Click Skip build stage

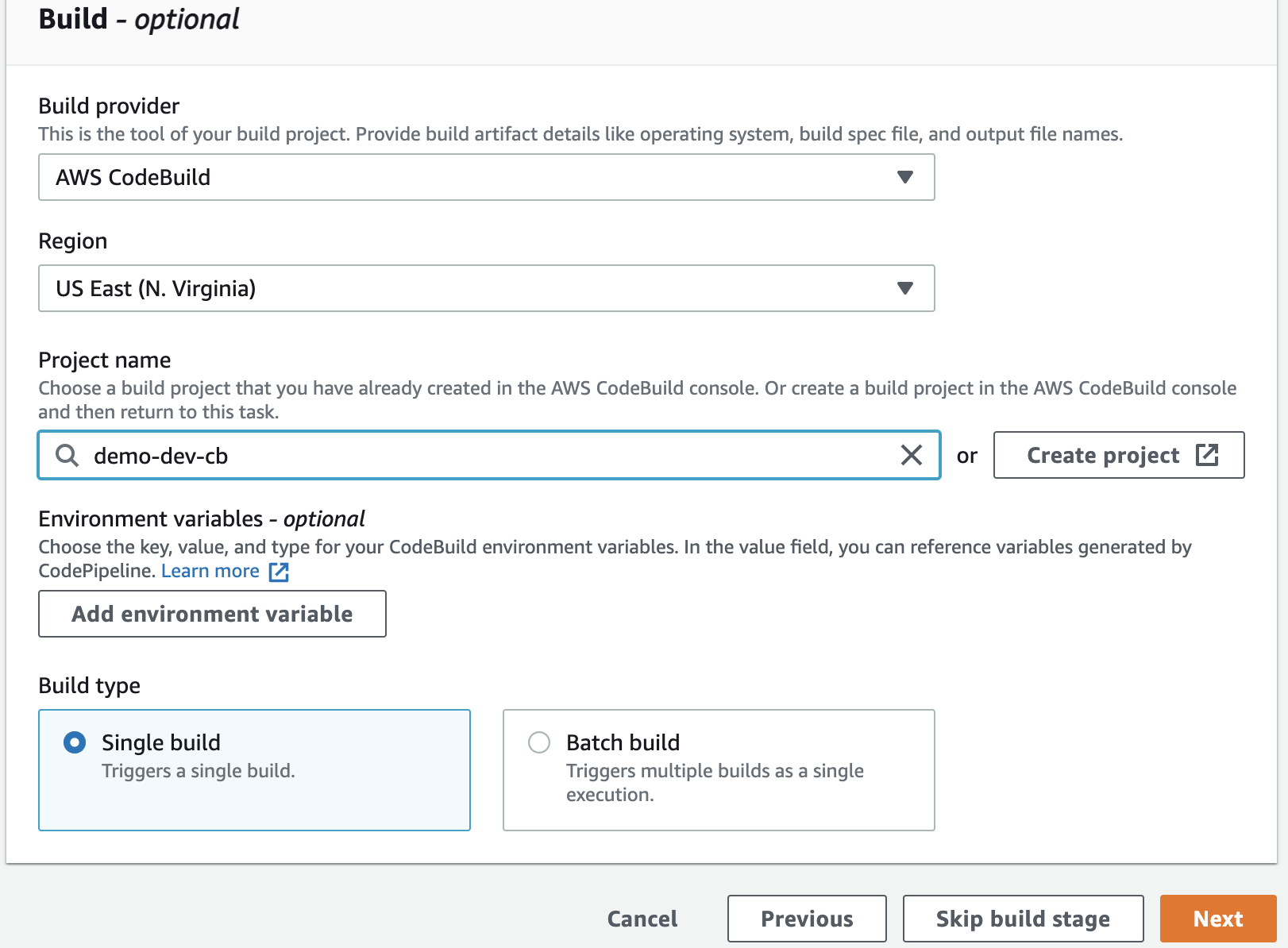tap(1023, 919)
